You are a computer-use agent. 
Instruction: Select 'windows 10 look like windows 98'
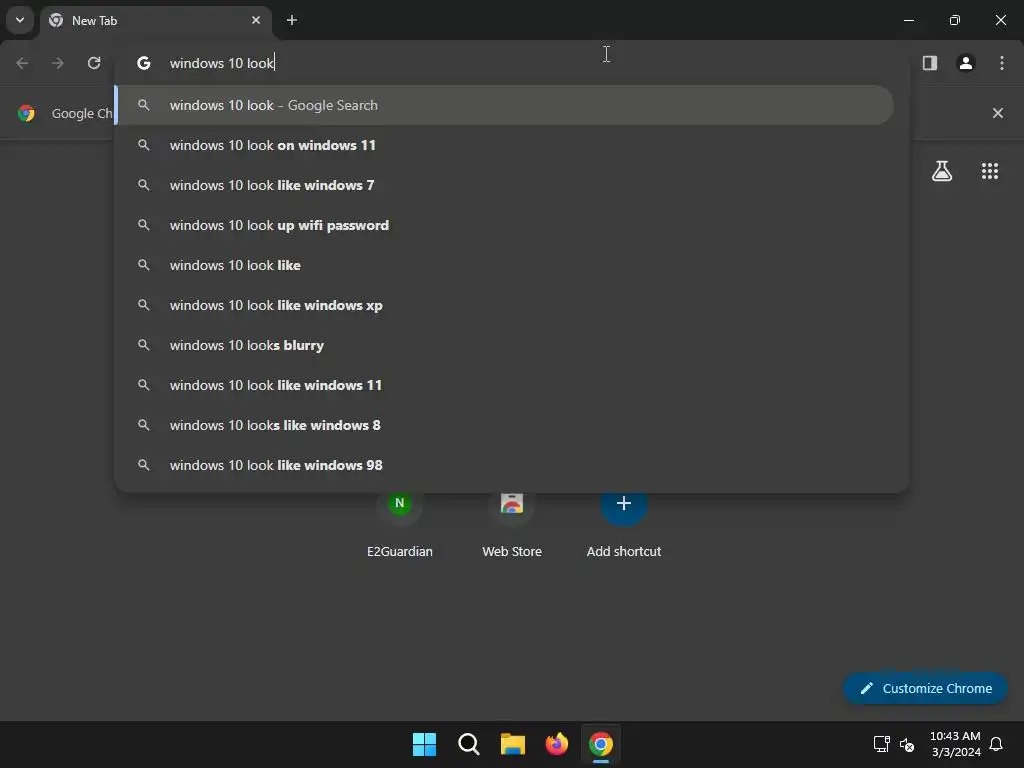[504, 465]
